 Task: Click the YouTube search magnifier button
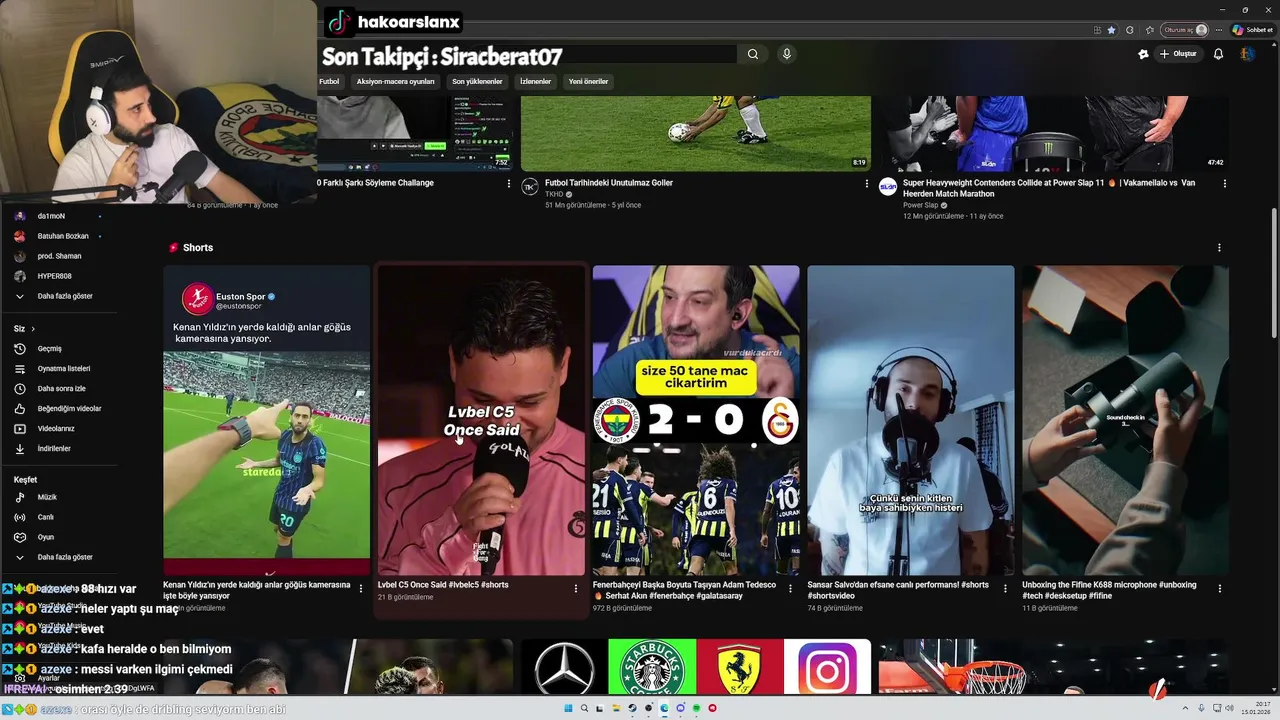[x=753, y=54]
